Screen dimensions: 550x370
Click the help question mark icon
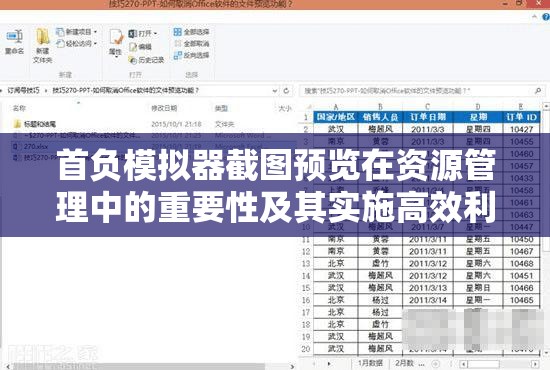(546, 17)
